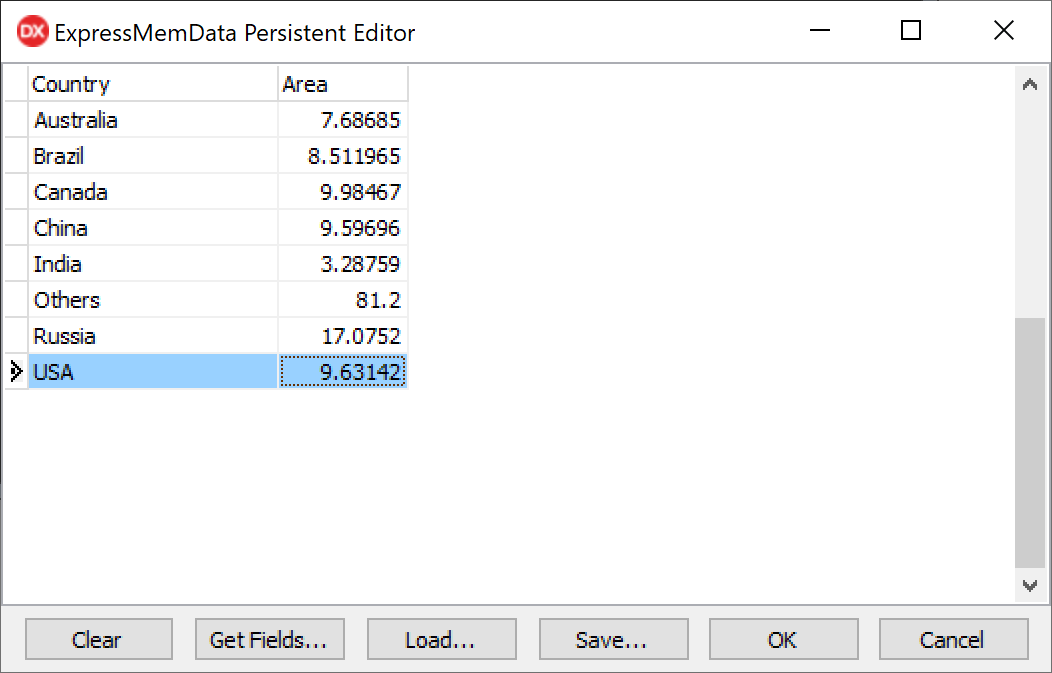Click the scroll down arrow
This screenshot has height=673, width=1052.
tap(1029, 584)
